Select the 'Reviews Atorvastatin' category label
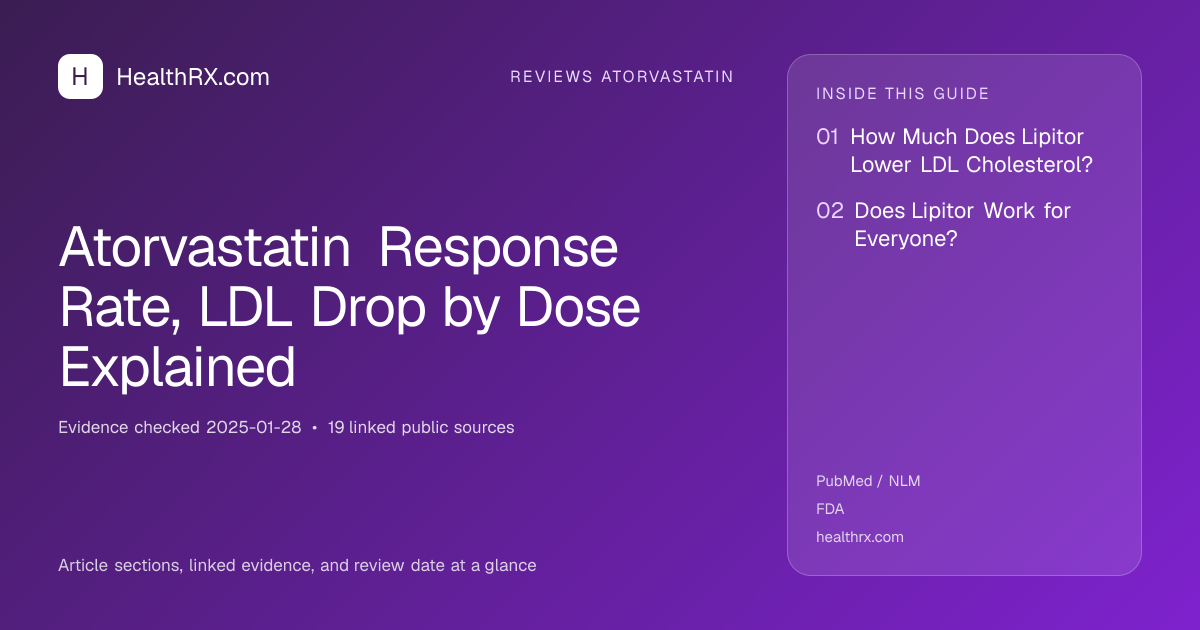The height and width of the screenshot is (630, 1200). coord(622,77)
